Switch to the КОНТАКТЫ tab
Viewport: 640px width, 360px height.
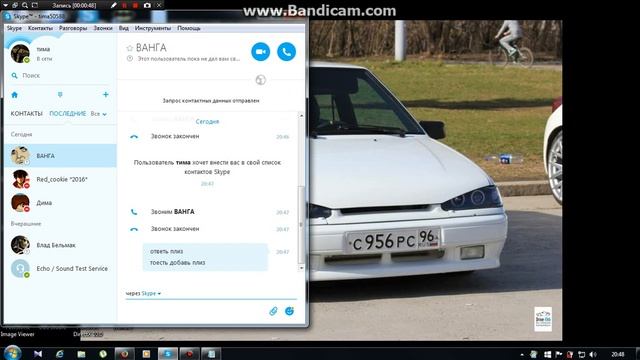point(27,113)
